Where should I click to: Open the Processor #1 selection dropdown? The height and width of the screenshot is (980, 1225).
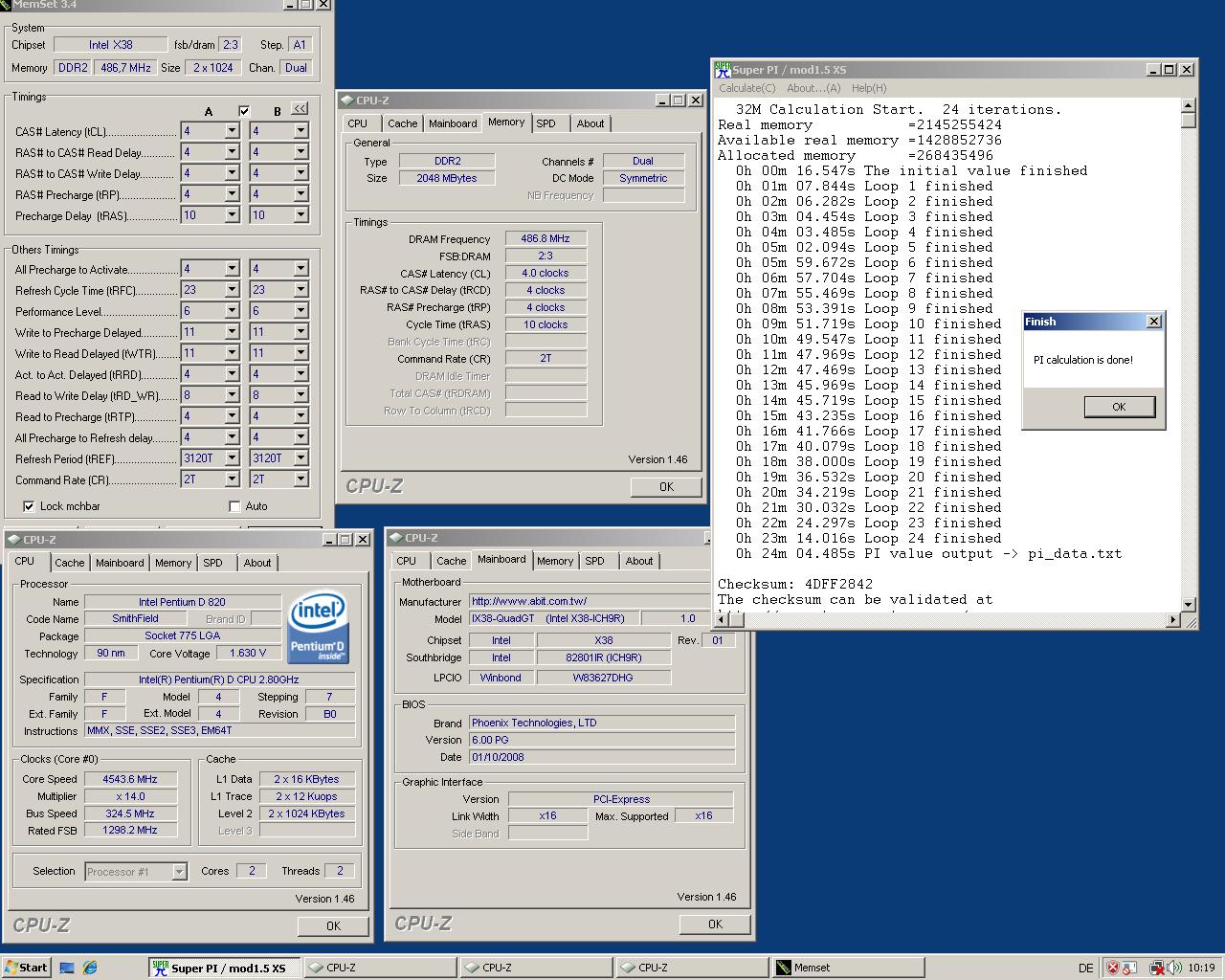coord(179,872)
